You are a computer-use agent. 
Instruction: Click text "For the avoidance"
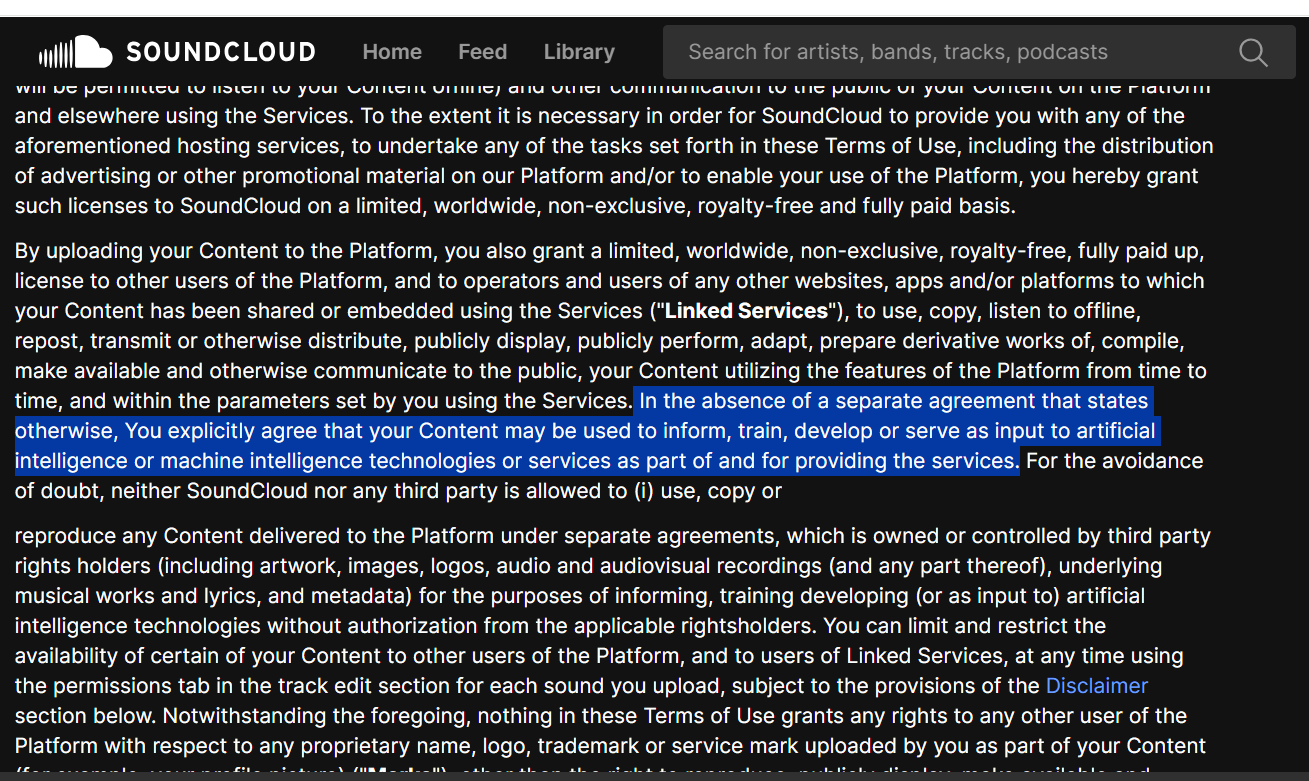(x=1114, y=461)
